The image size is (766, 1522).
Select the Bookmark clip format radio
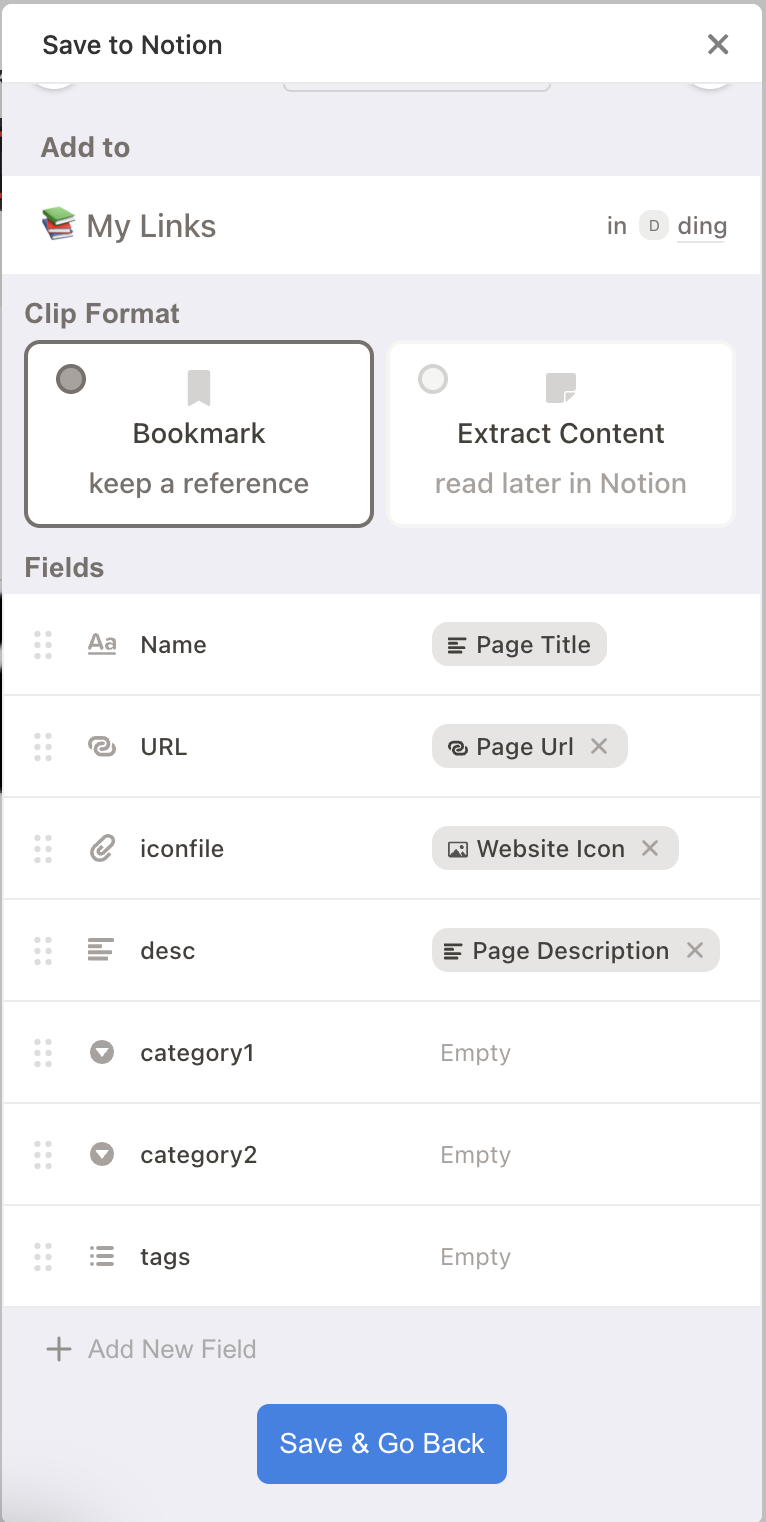[x=71, y=379]
